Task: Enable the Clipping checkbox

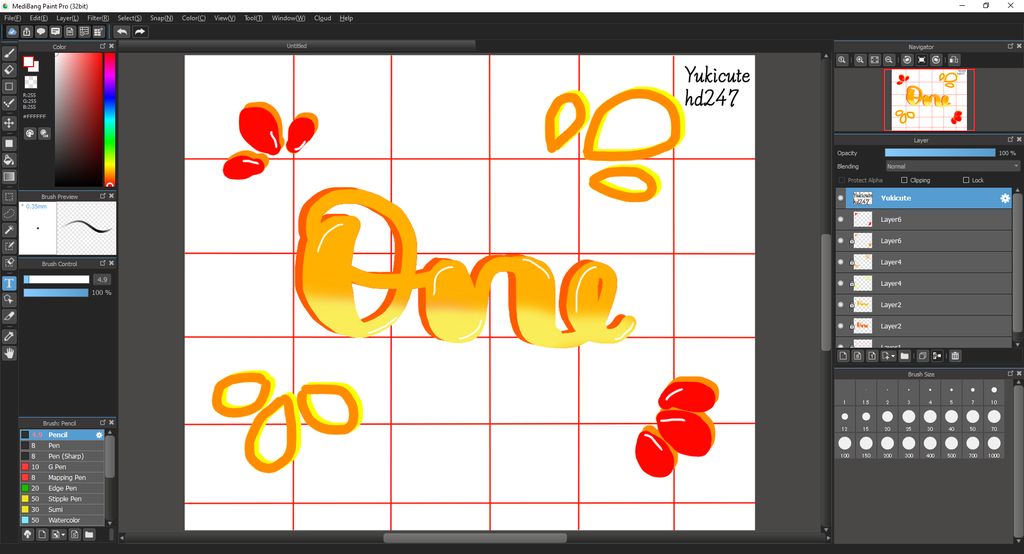Action: [904, 180]
